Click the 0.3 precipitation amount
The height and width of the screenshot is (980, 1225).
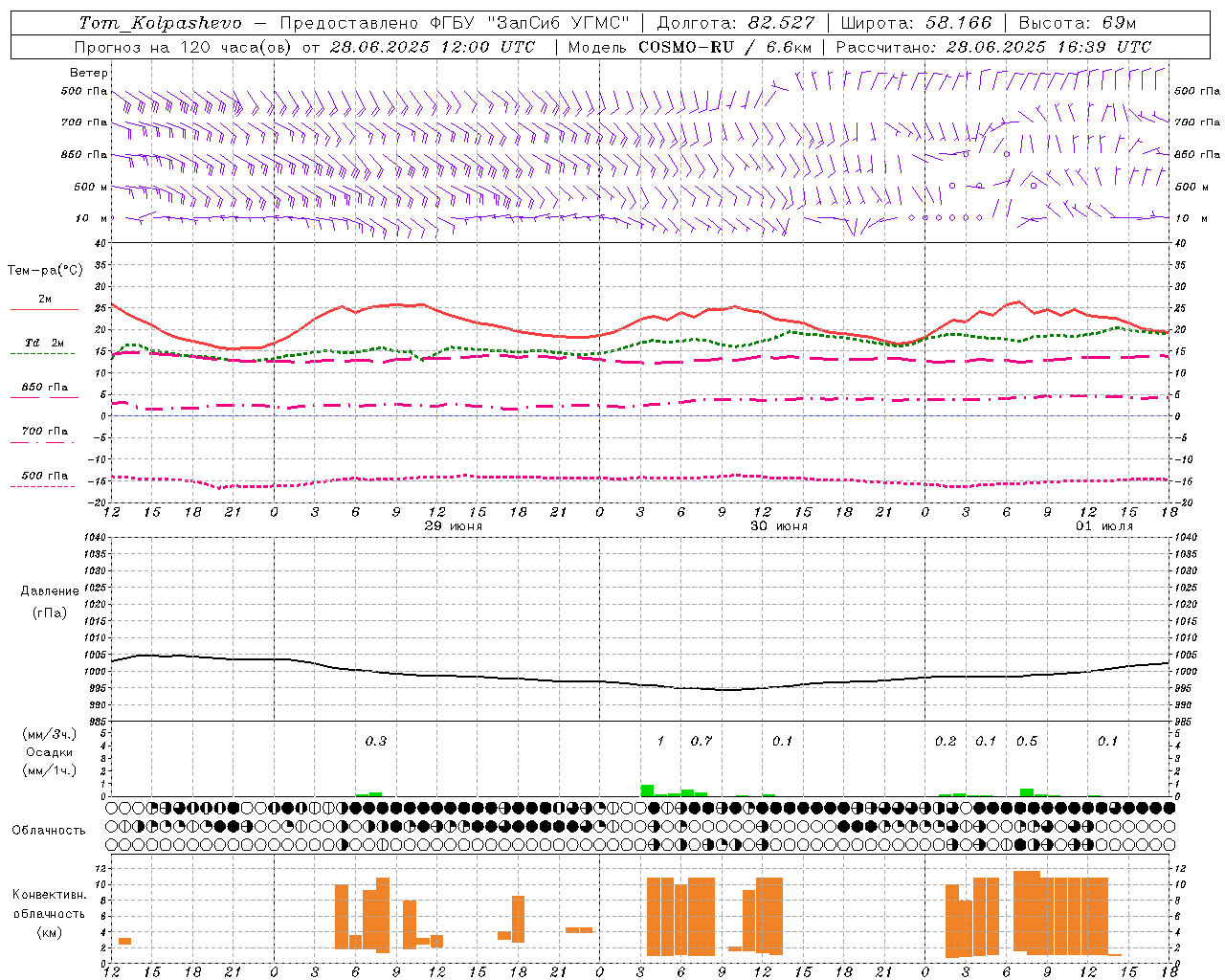[x=376, y=741]
